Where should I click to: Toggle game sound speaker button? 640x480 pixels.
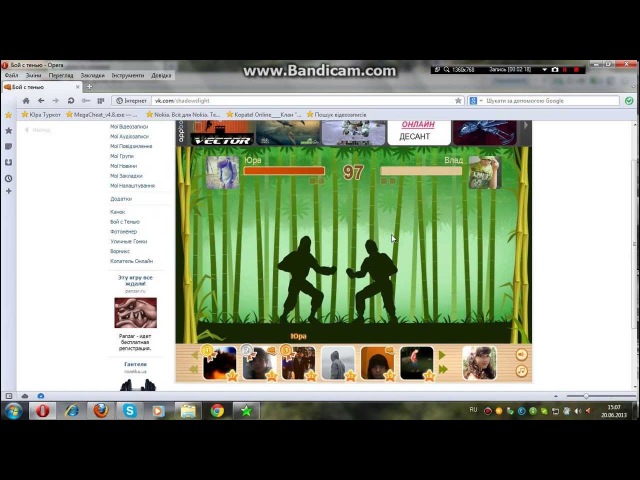[x=522, y=354]
